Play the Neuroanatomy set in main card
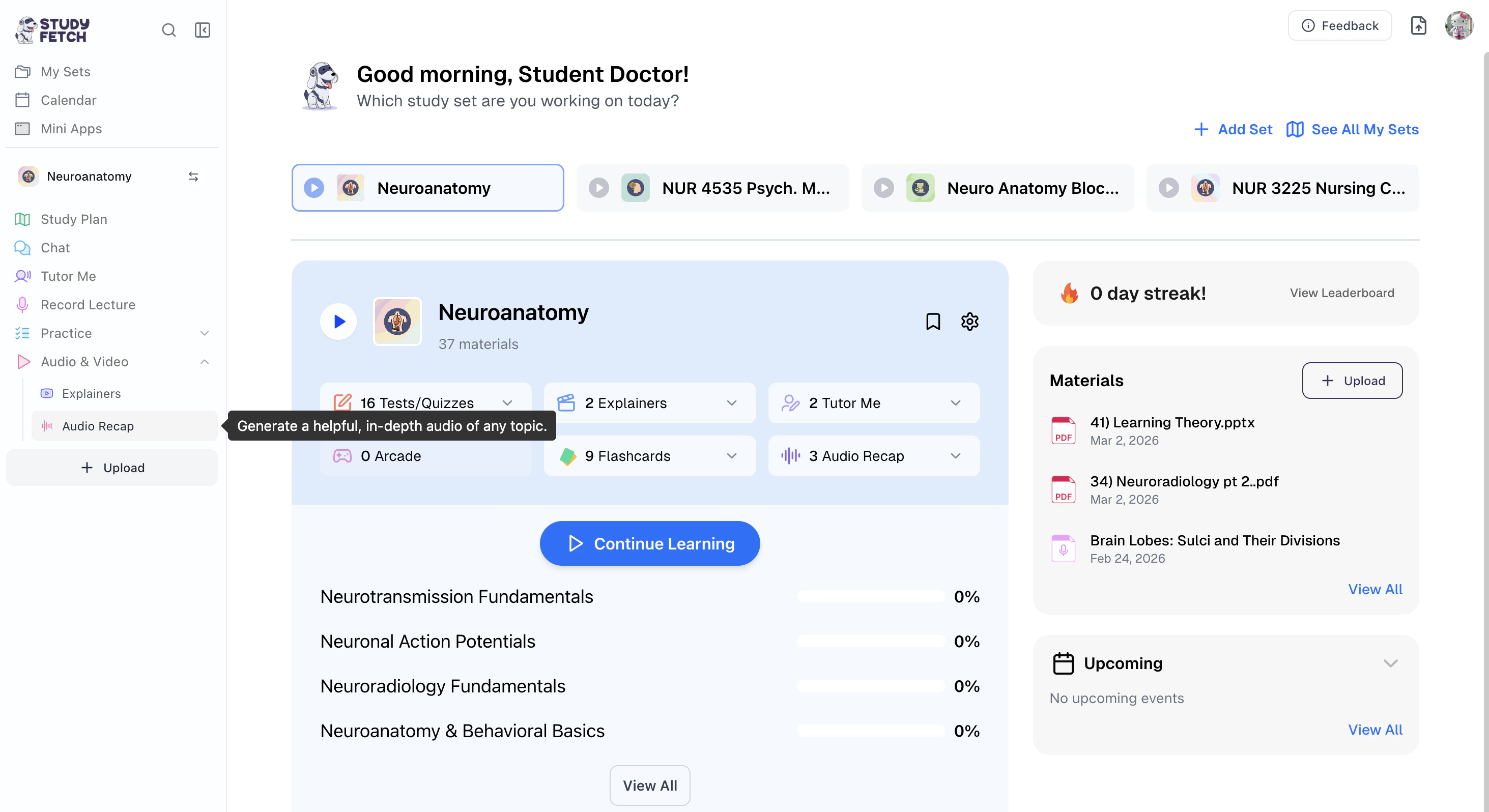The height and width of the screenshot is (812, 1489). coord(339,322)
